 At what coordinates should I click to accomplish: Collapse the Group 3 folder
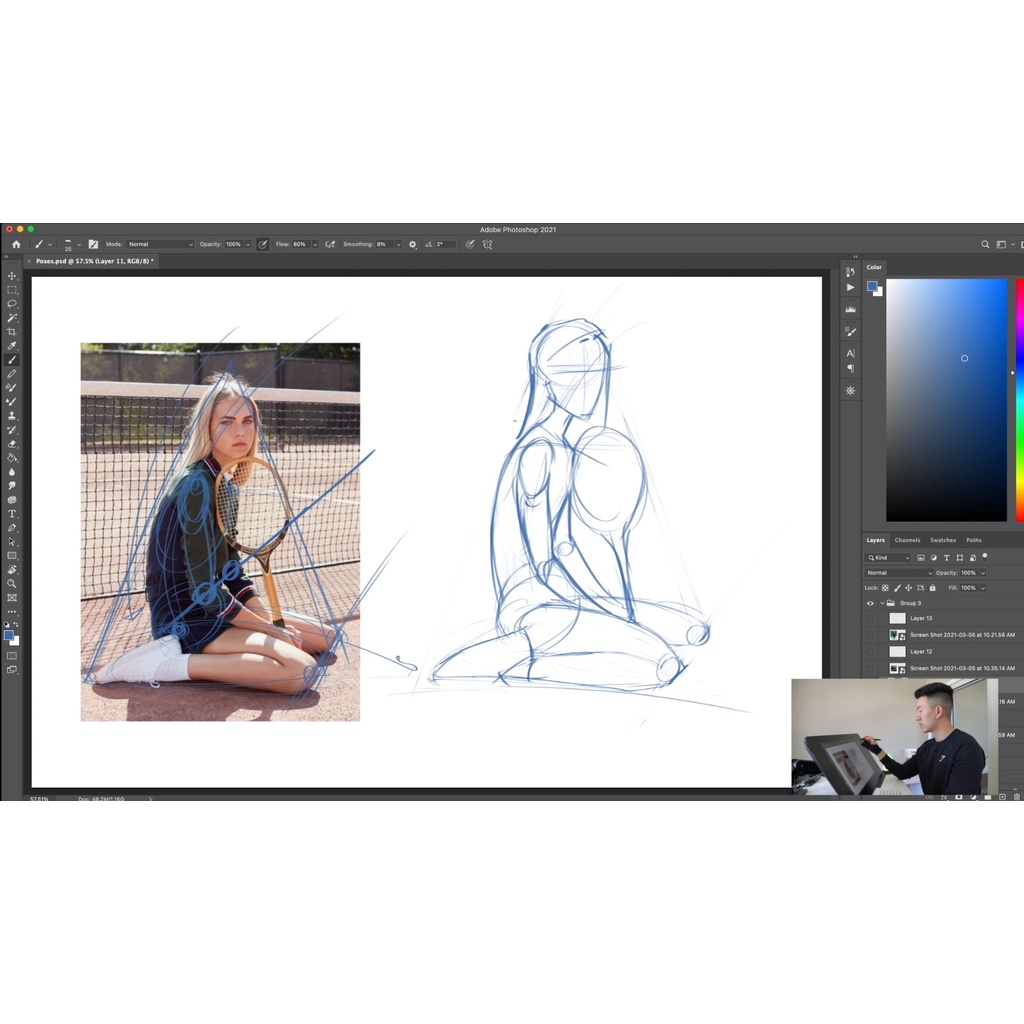point(881,603)
